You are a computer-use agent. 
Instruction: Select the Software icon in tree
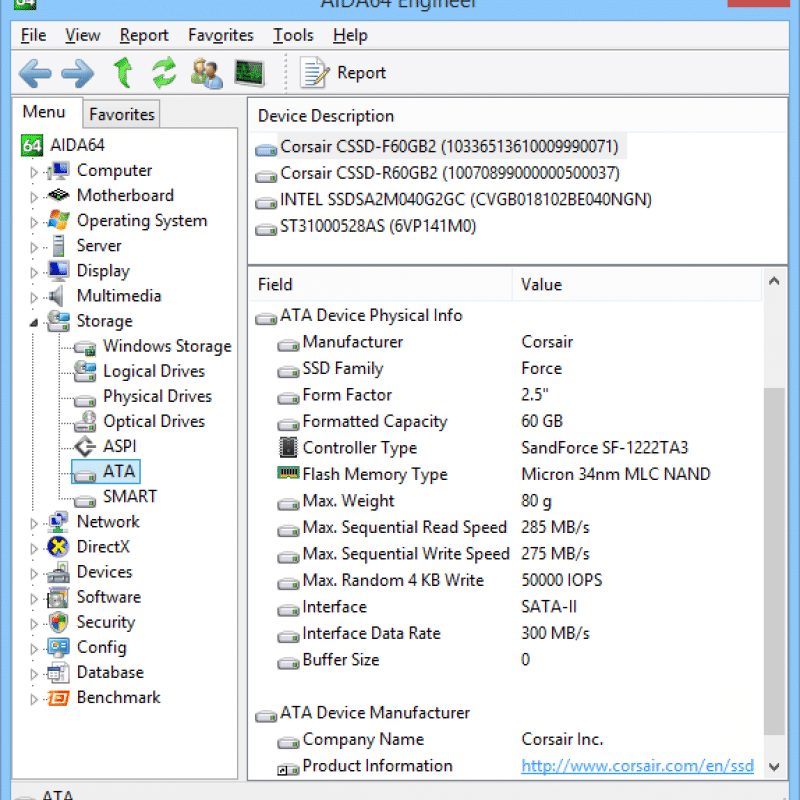(x=58, y=597)
